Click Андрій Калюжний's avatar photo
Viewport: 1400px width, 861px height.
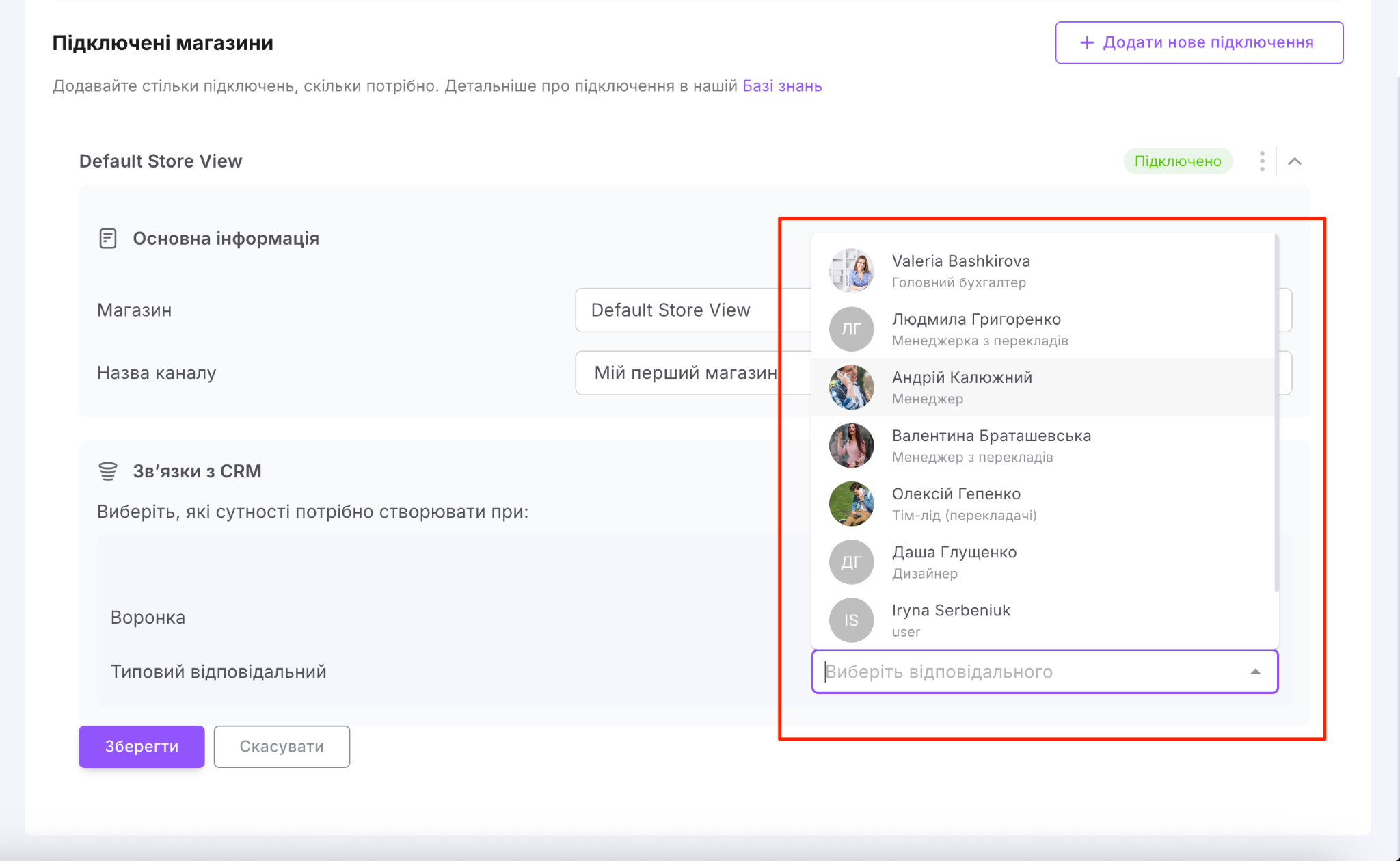(x=851, y=387)
